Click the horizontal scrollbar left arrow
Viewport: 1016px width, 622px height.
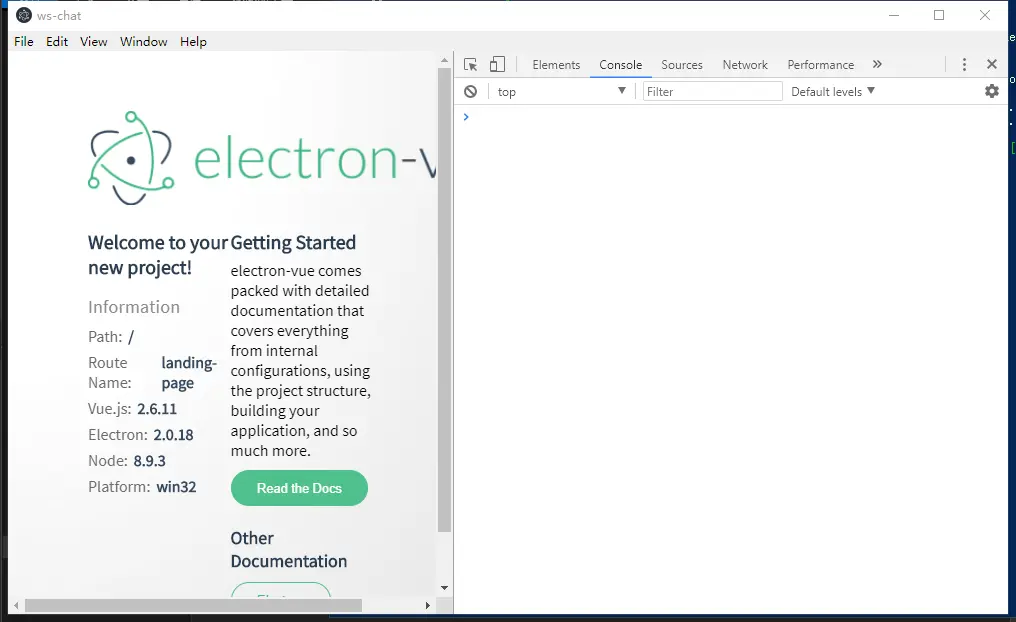pyautogui.click(x=16, y=605)
